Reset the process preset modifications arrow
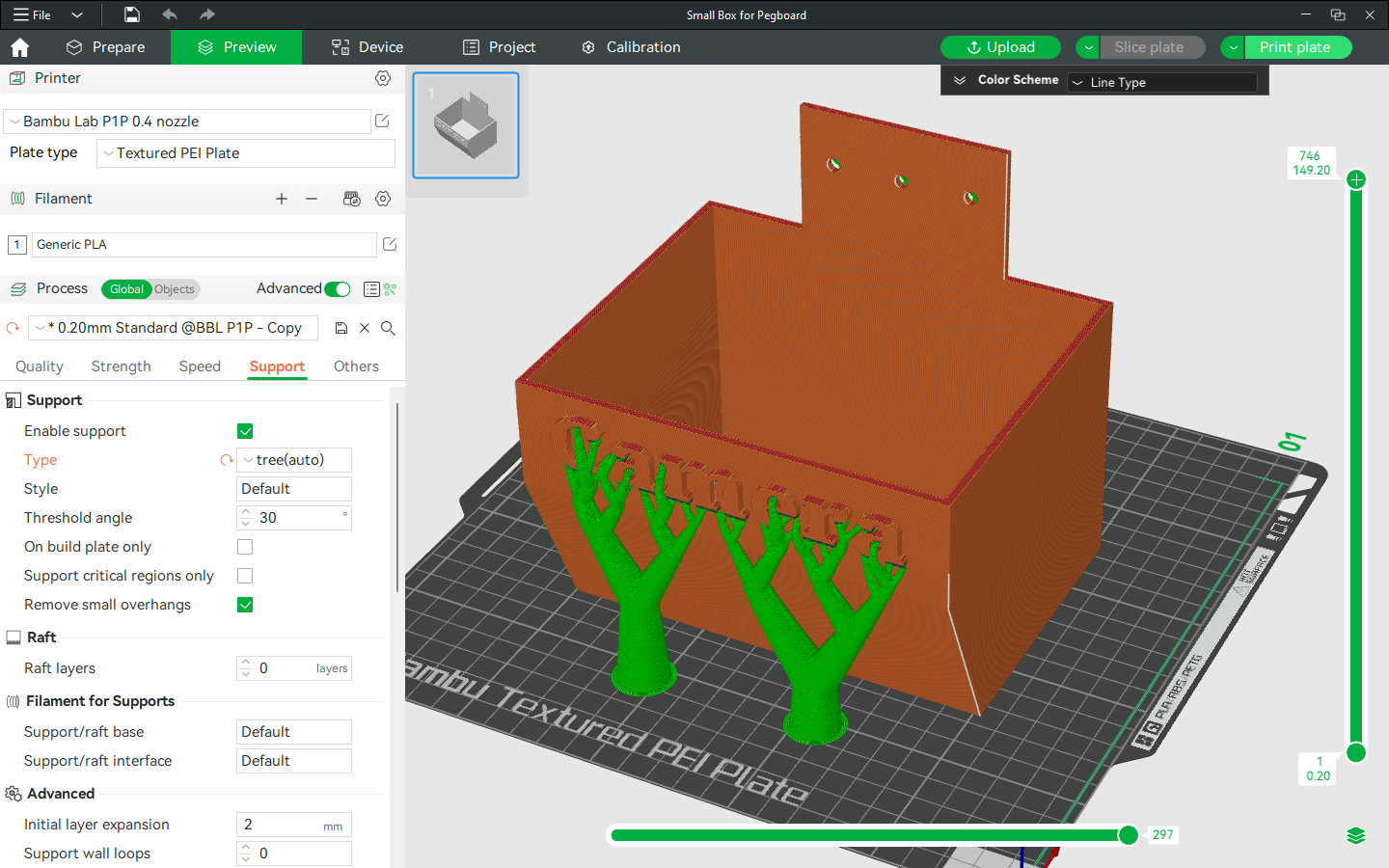 13,328
